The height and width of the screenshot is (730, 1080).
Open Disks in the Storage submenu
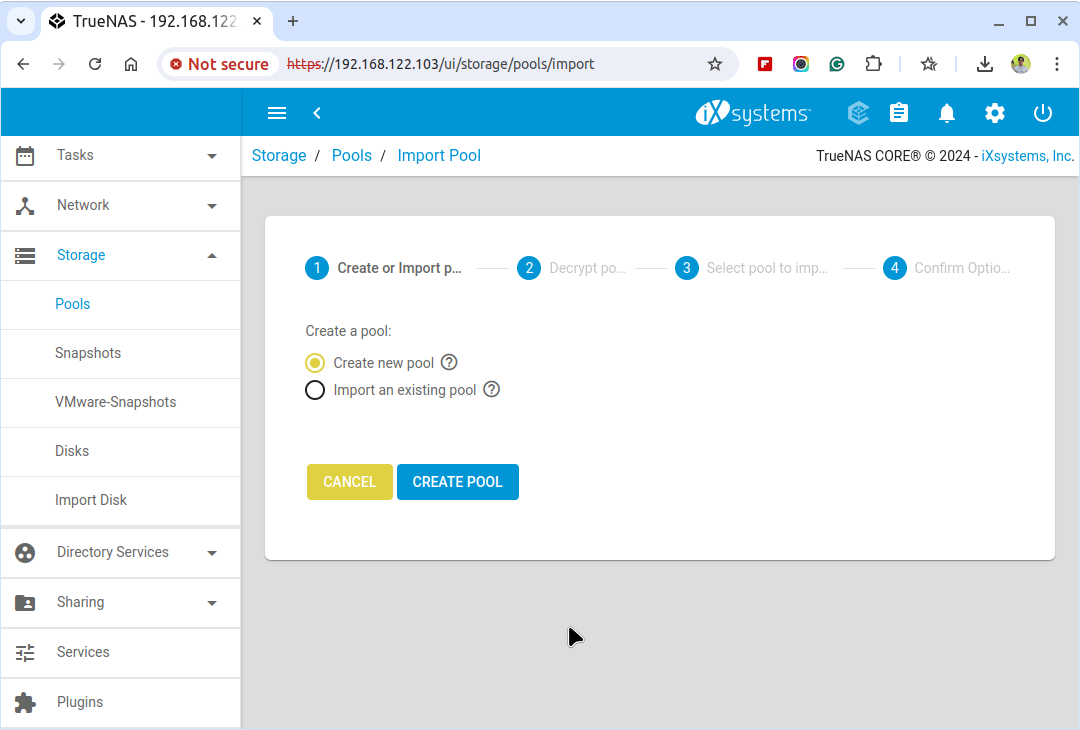[121, 451]
